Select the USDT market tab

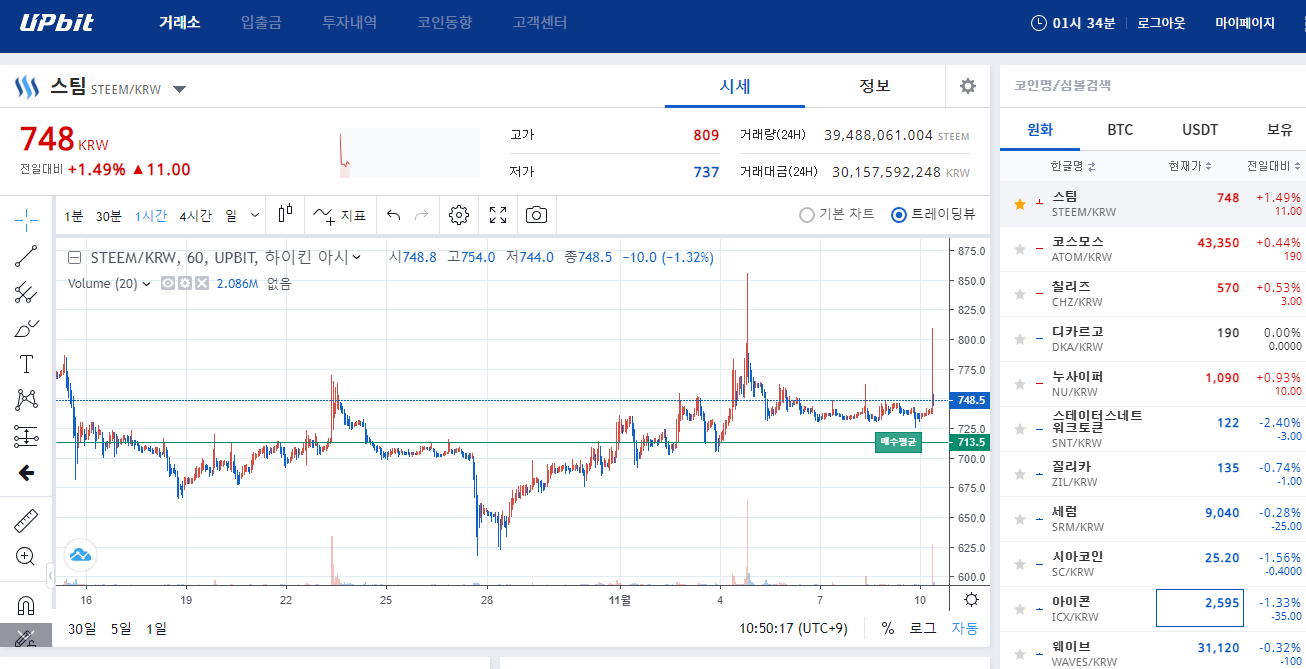tap(1200, 130)
